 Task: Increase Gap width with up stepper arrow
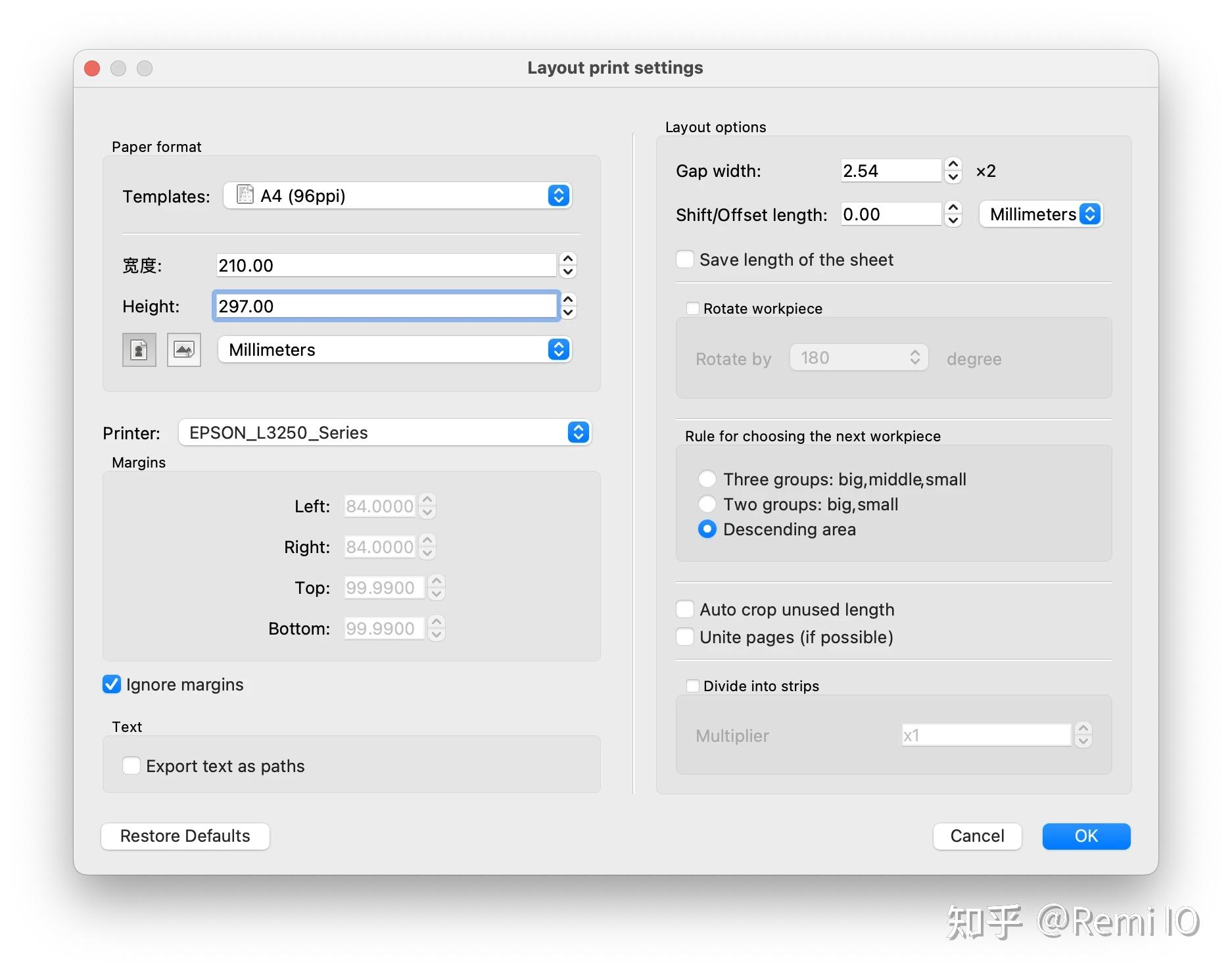[x=953, y=164]
